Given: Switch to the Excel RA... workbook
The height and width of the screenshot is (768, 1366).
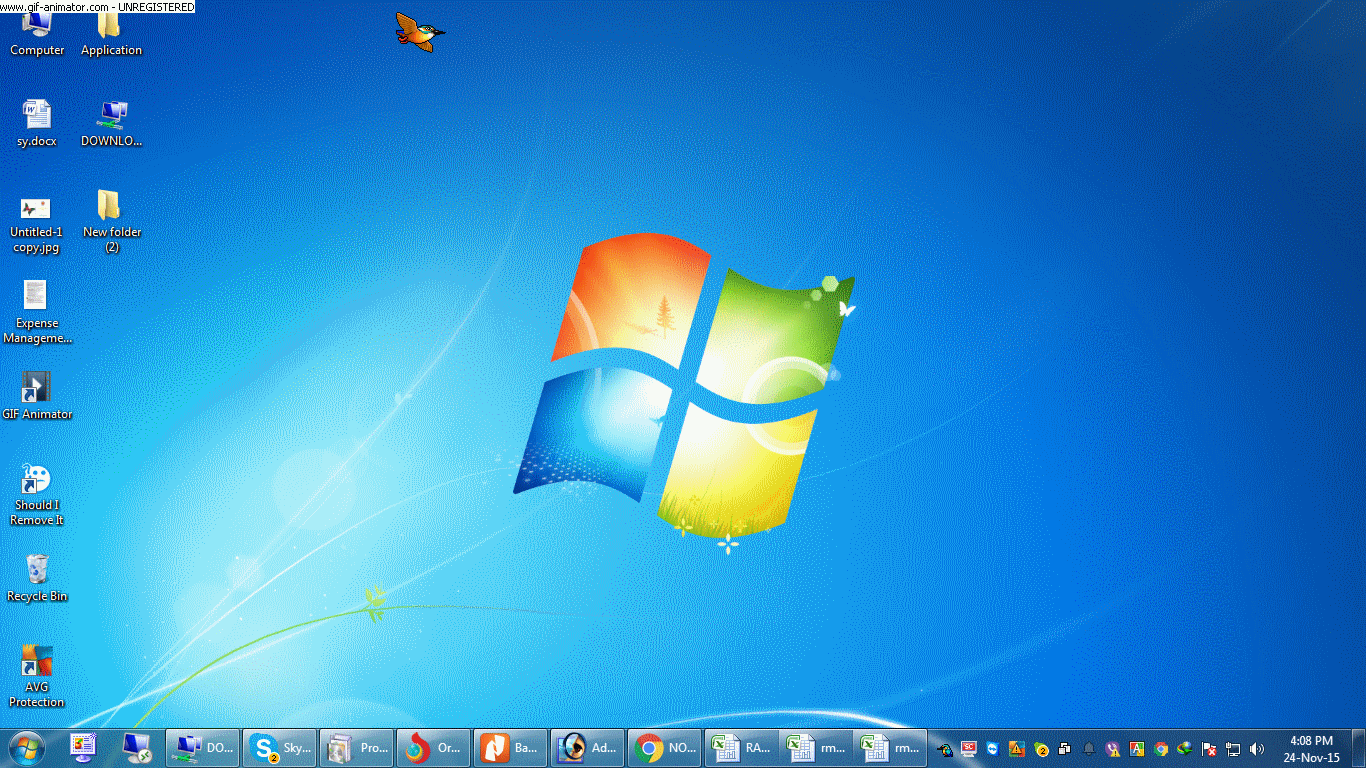Looking at the screenshot, I should (x=741, y=748).
